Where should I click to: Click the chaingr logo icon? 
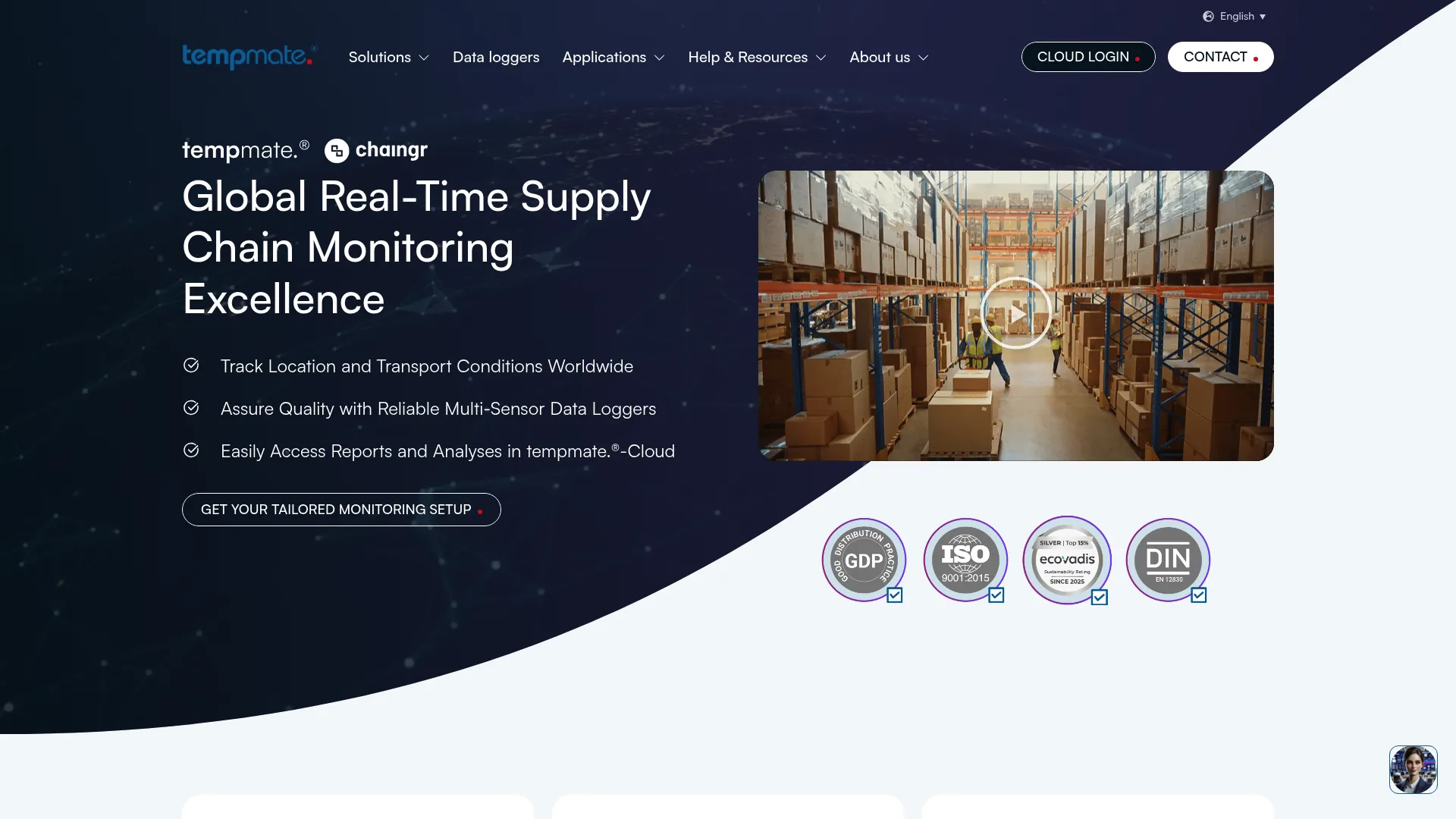click(337, 151)
